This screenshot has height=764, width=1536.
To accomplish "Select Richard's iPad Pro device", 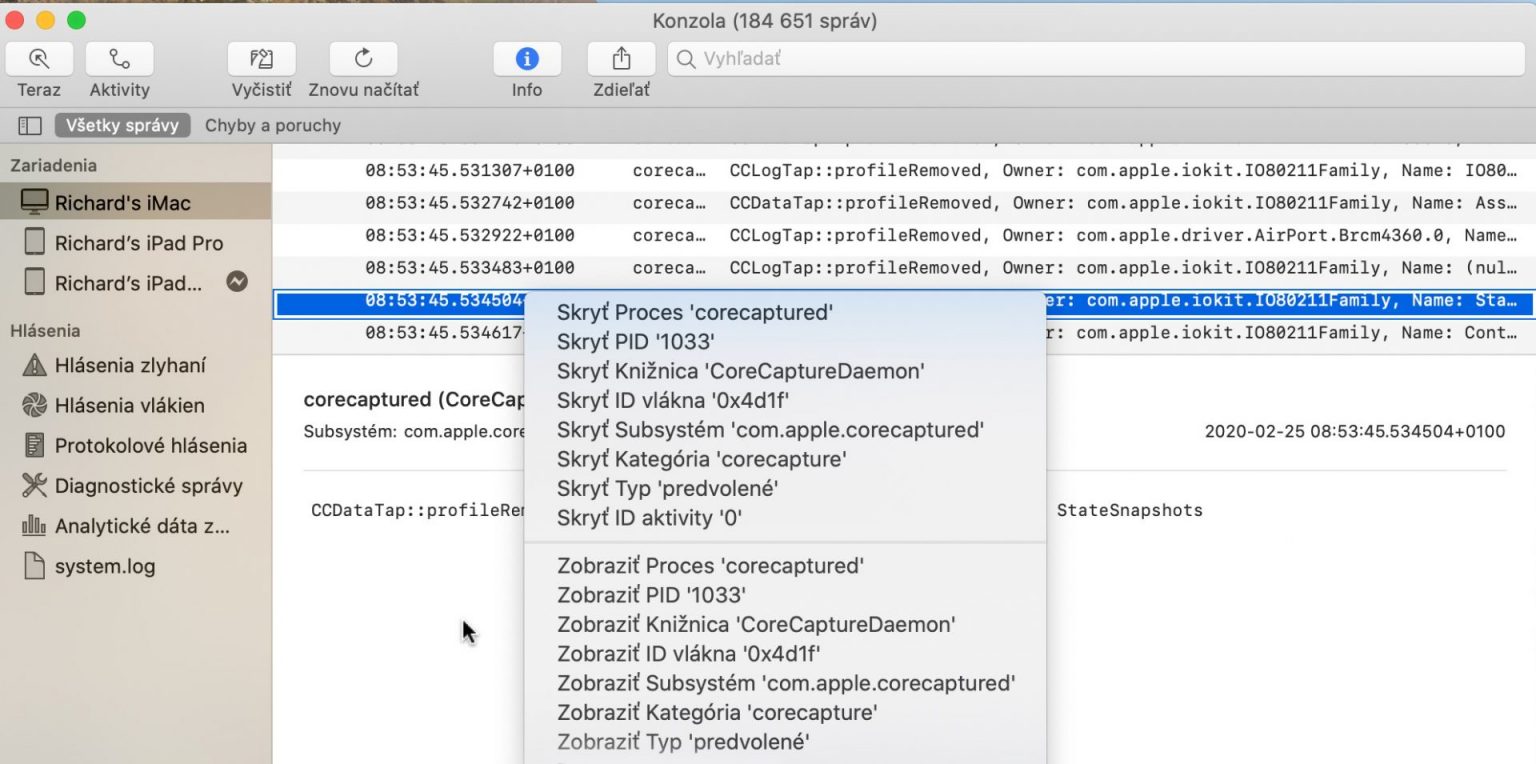I will (135, 243).
